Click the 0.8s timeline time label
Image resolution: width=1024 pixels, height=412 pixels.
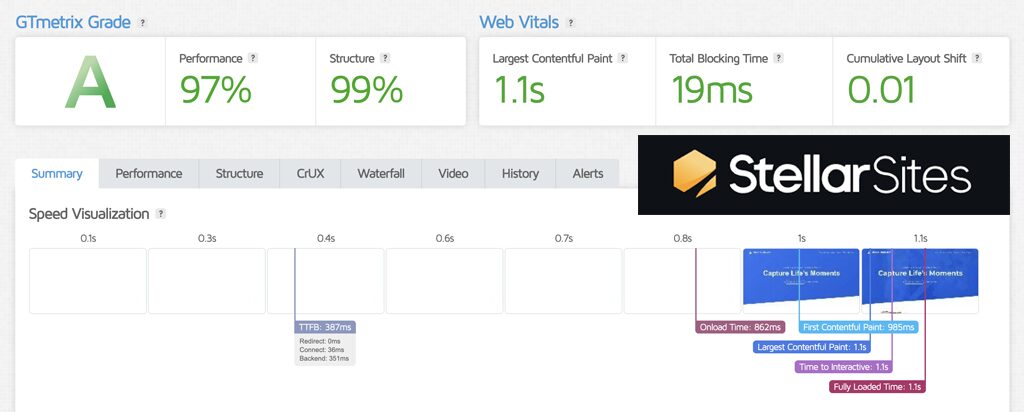(x=682, y=239)
